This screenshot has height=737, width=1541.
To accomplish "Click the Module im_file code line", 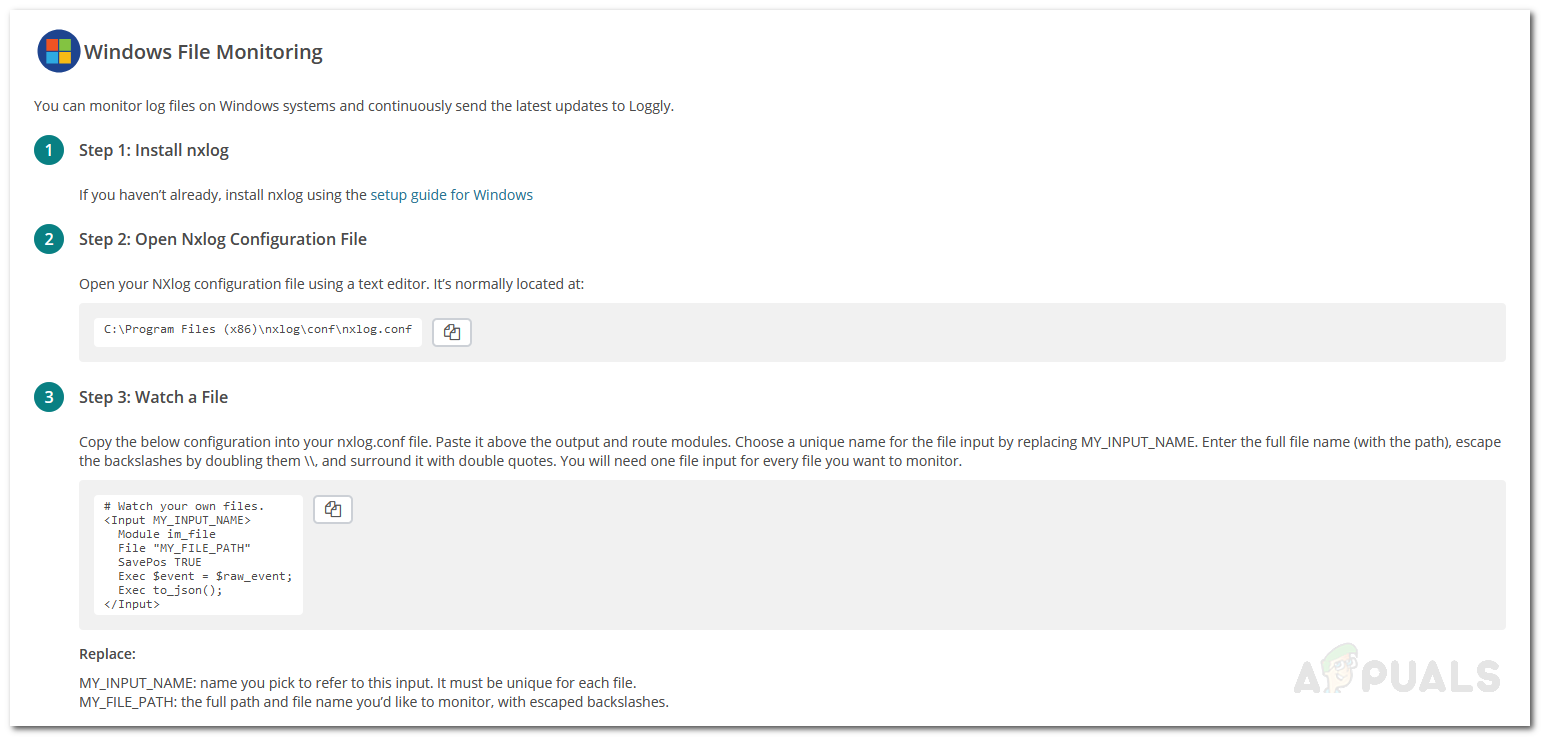I will pos(166,534).
